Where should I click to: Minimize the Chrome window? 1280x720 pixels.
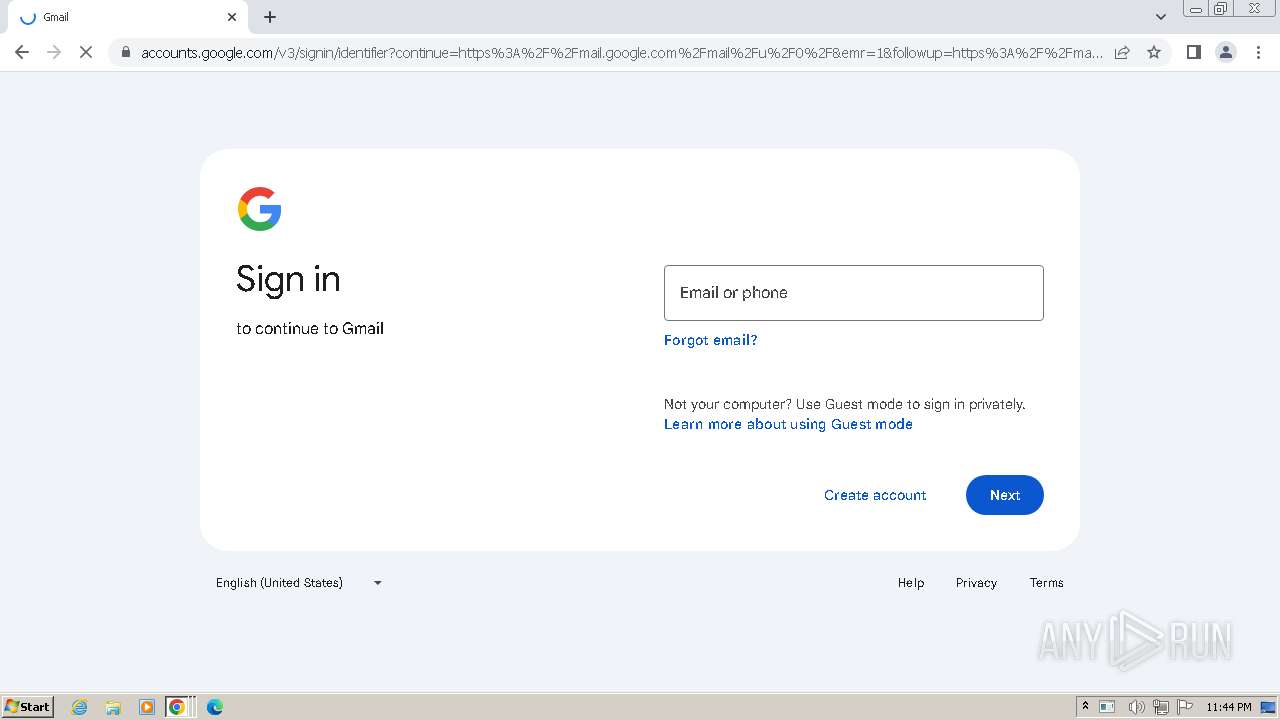tap(1196, 9)
